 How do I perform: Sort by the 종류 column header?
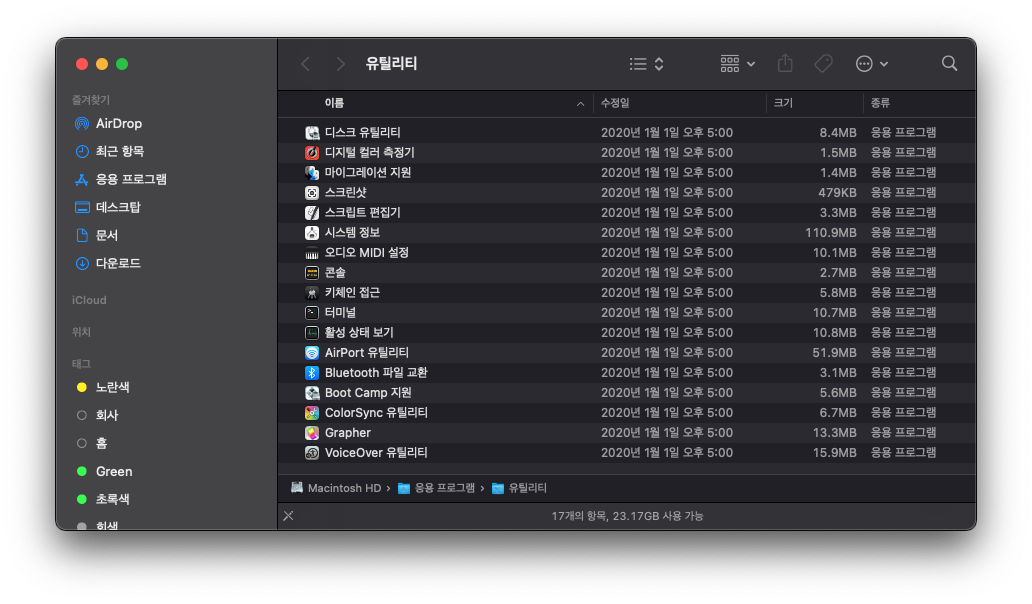tap(880, 103)
